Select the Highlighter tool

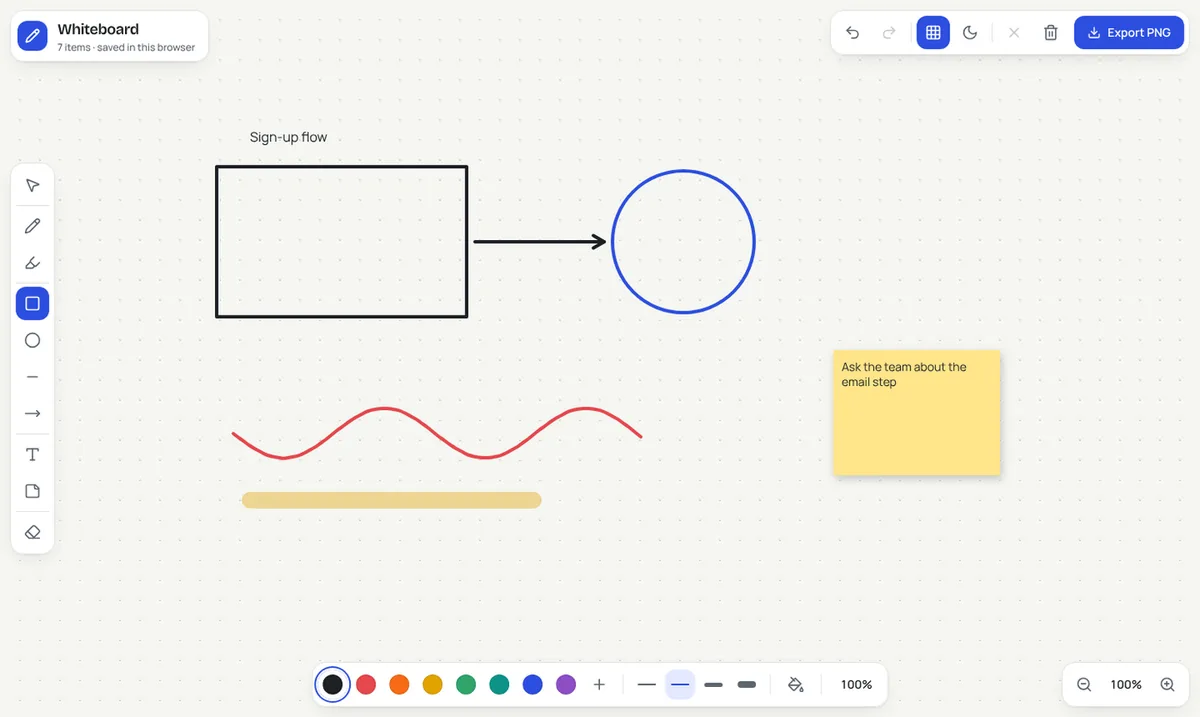(32, 264)
